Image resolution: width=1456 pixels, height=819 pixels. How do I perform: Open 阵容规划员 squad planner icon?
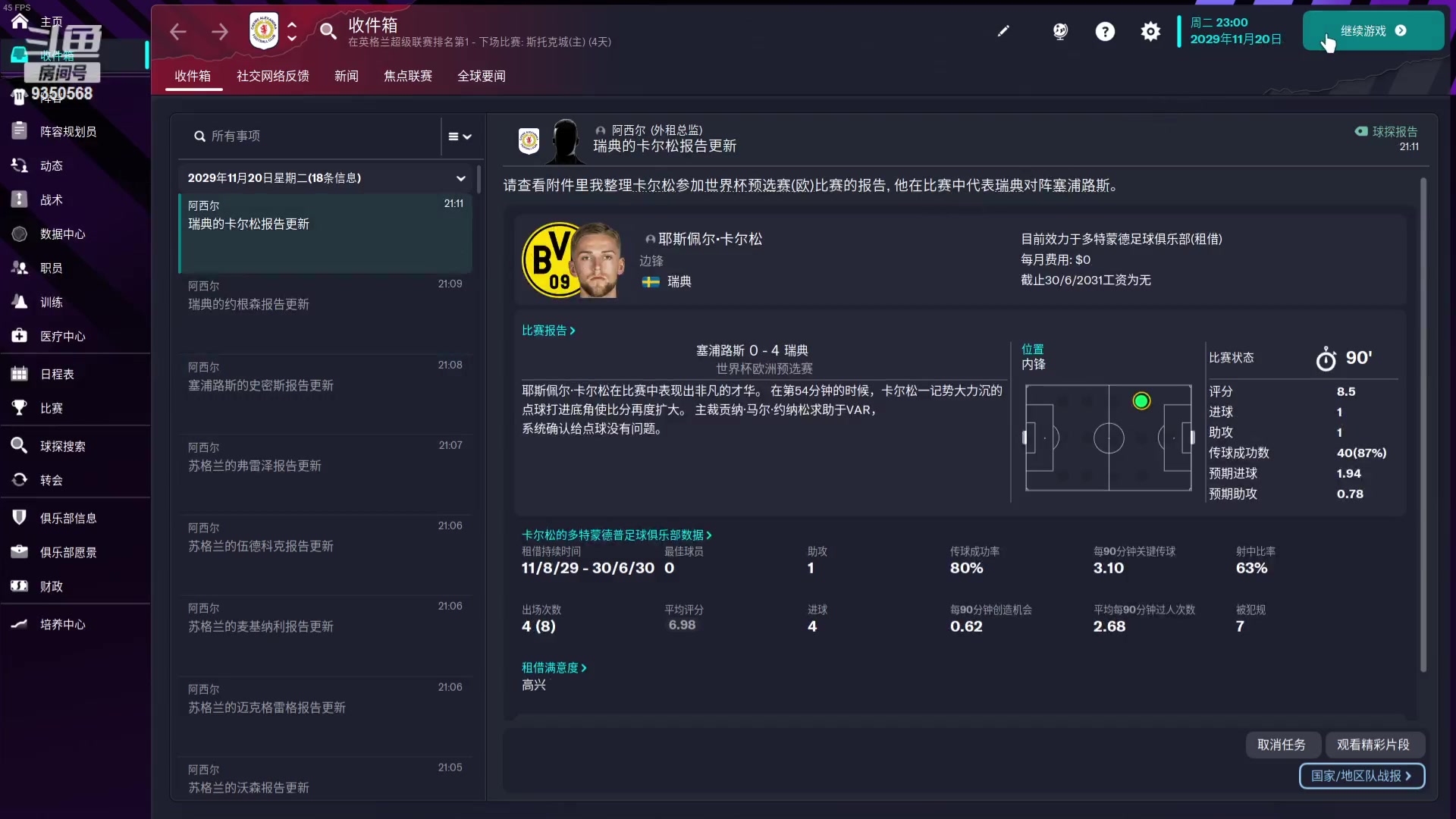point(20,131)
